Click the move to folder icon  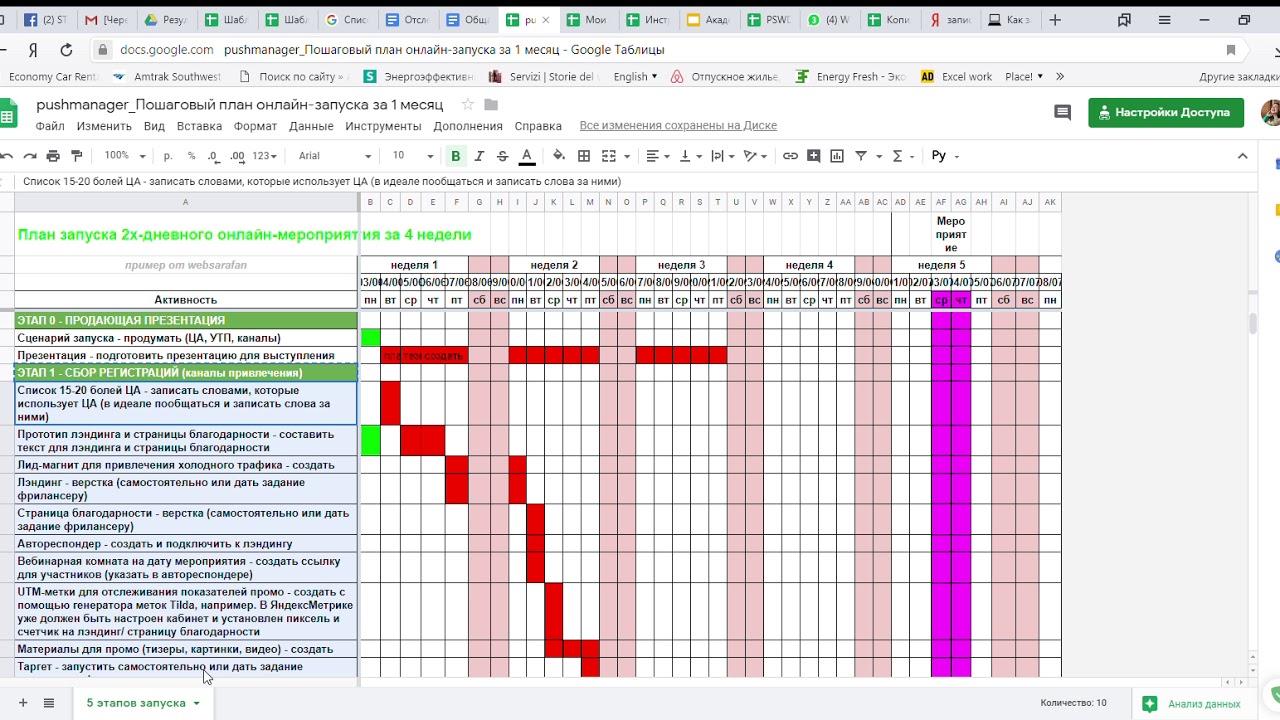pyautogui.click(x=491, y=105)
